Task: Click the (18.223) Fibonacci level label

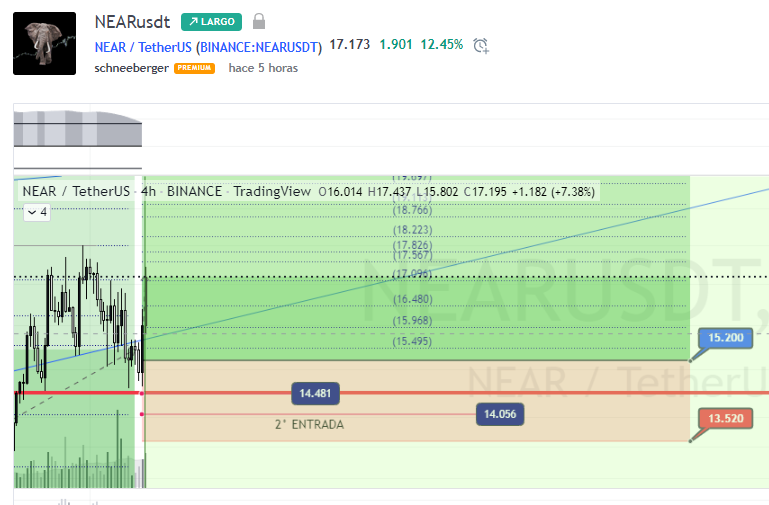Action: [412, 230]
